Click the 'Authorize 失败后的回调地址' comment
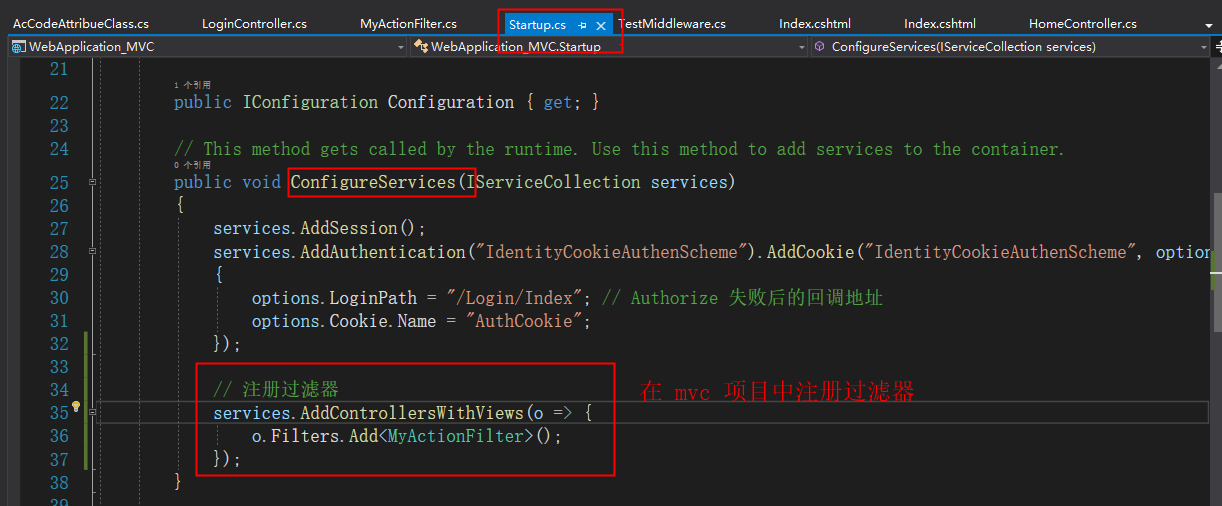 [757, 298]
